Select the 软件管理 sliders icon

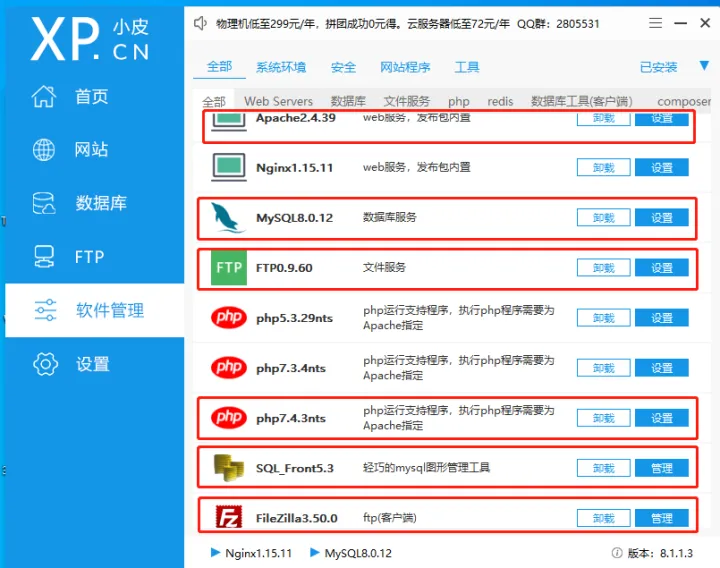click(x=45, y=310)
